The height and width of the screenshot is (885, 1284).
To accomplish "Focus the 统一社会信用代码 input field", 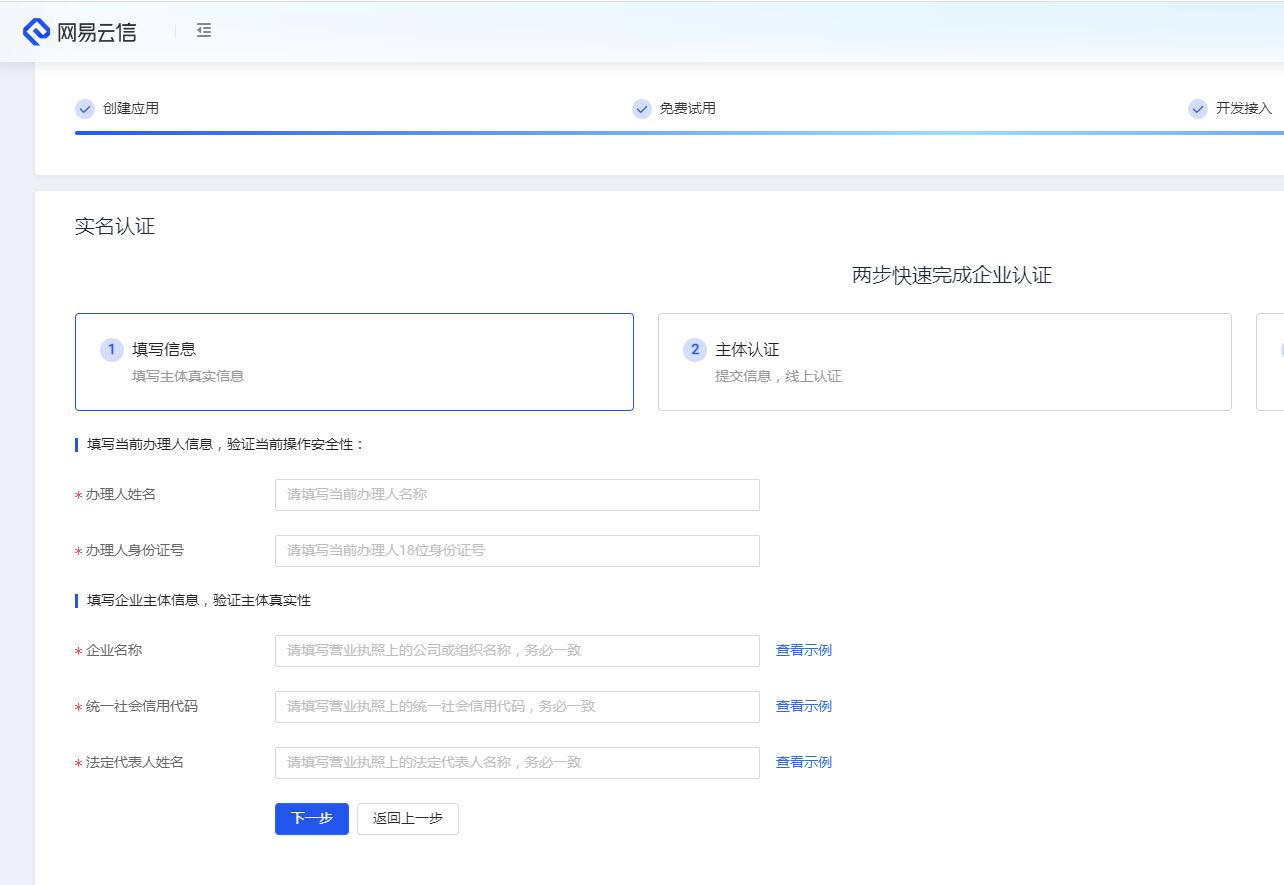I will click(517, 707).
